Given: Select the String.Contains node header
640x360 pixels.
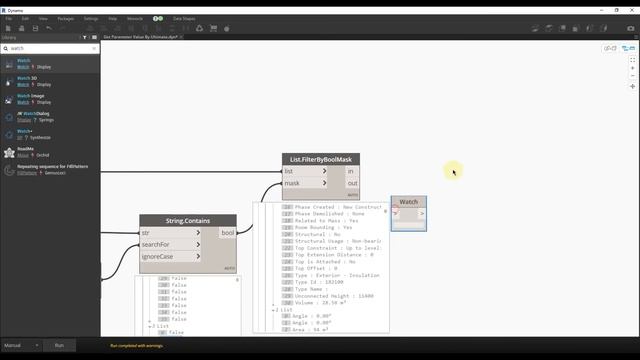Looking at the screenshot, I should (188, 221).
